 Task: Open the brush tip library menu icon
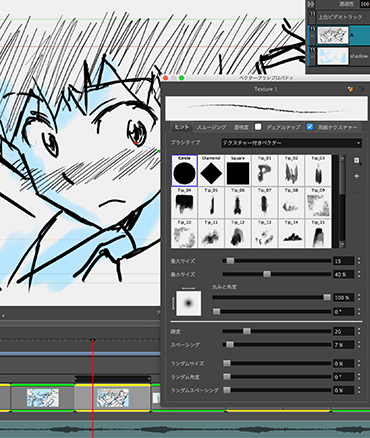click(357, 161)
